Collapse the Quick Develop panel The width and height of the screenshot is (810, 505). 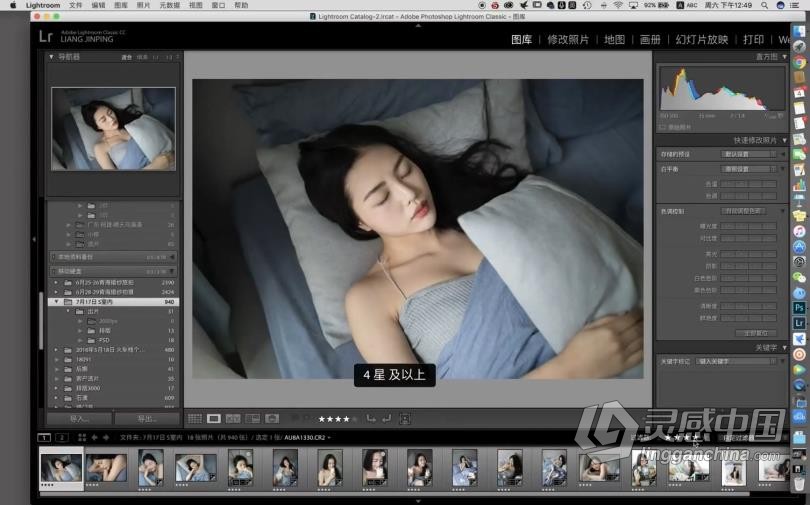785,140
